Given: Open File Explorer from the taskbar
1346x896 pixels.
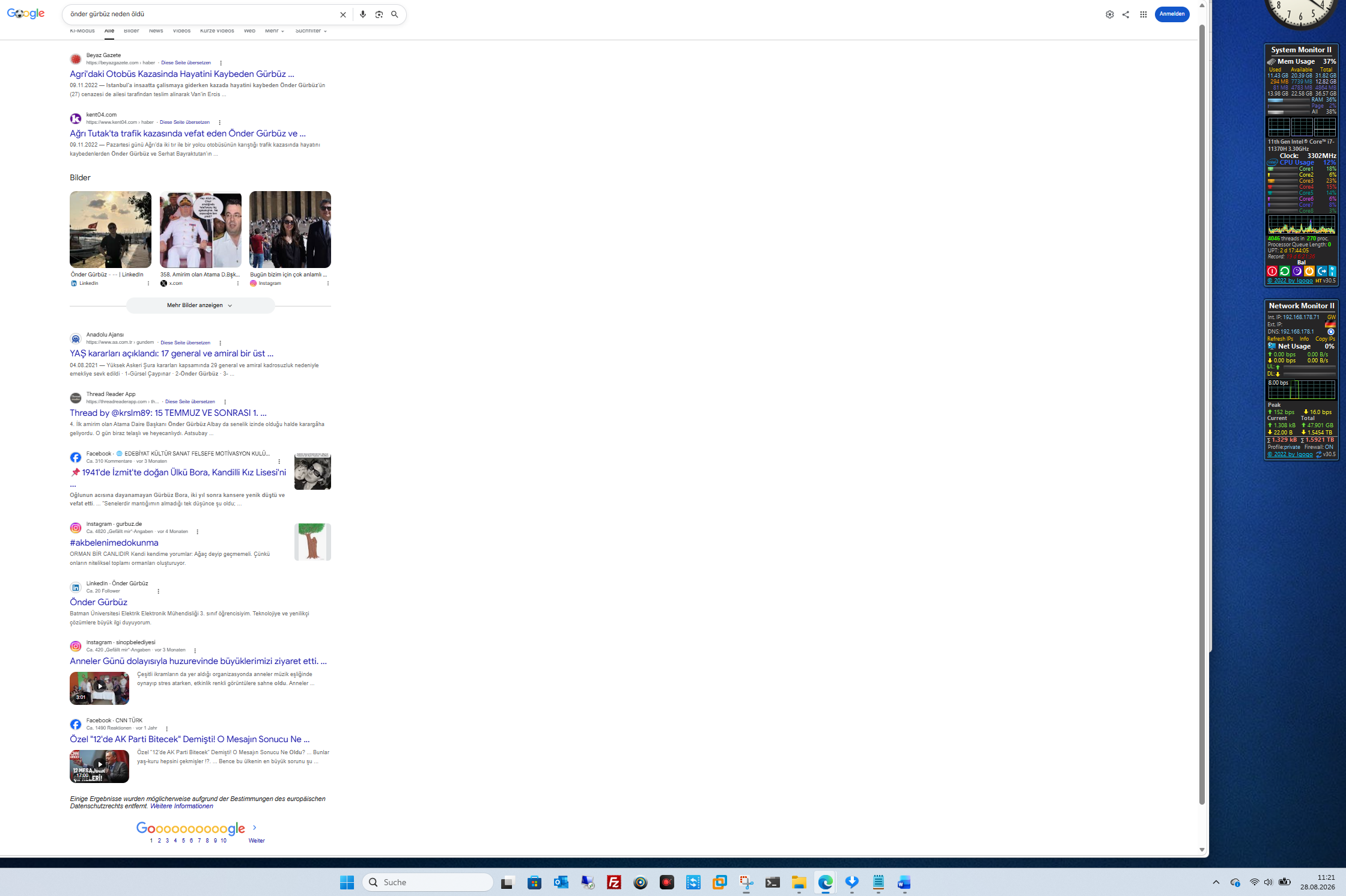Looking at the screenshot, I should [x=799, y=882].
